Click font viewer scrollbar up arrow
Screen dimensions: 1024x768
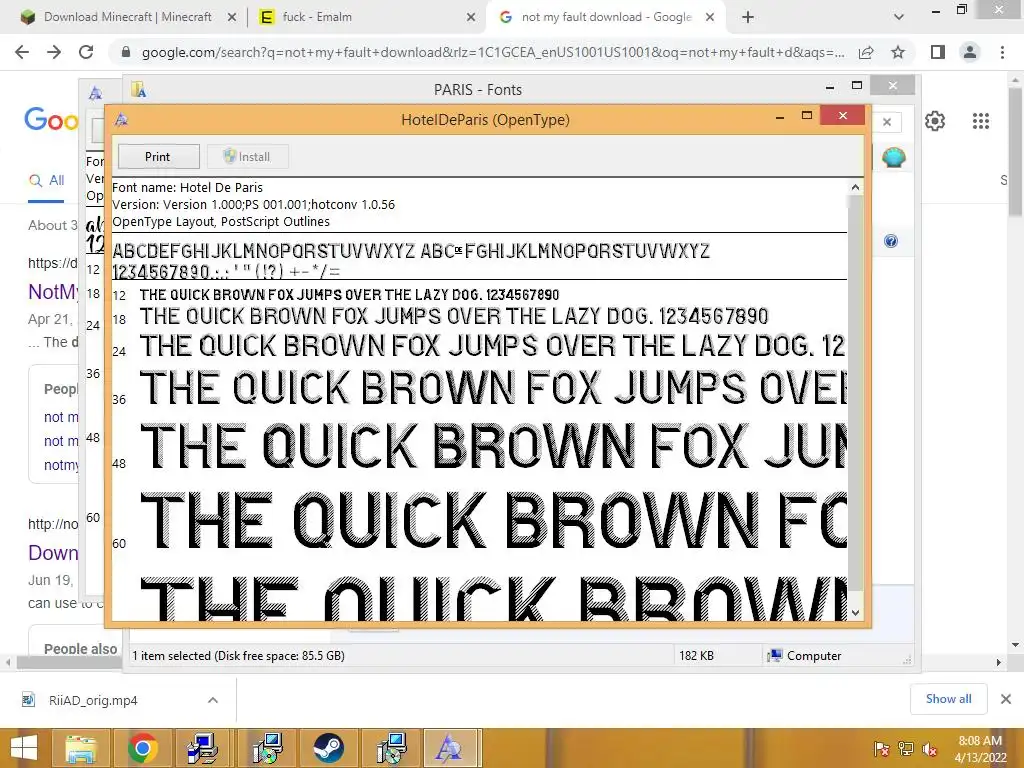(855, 187)
